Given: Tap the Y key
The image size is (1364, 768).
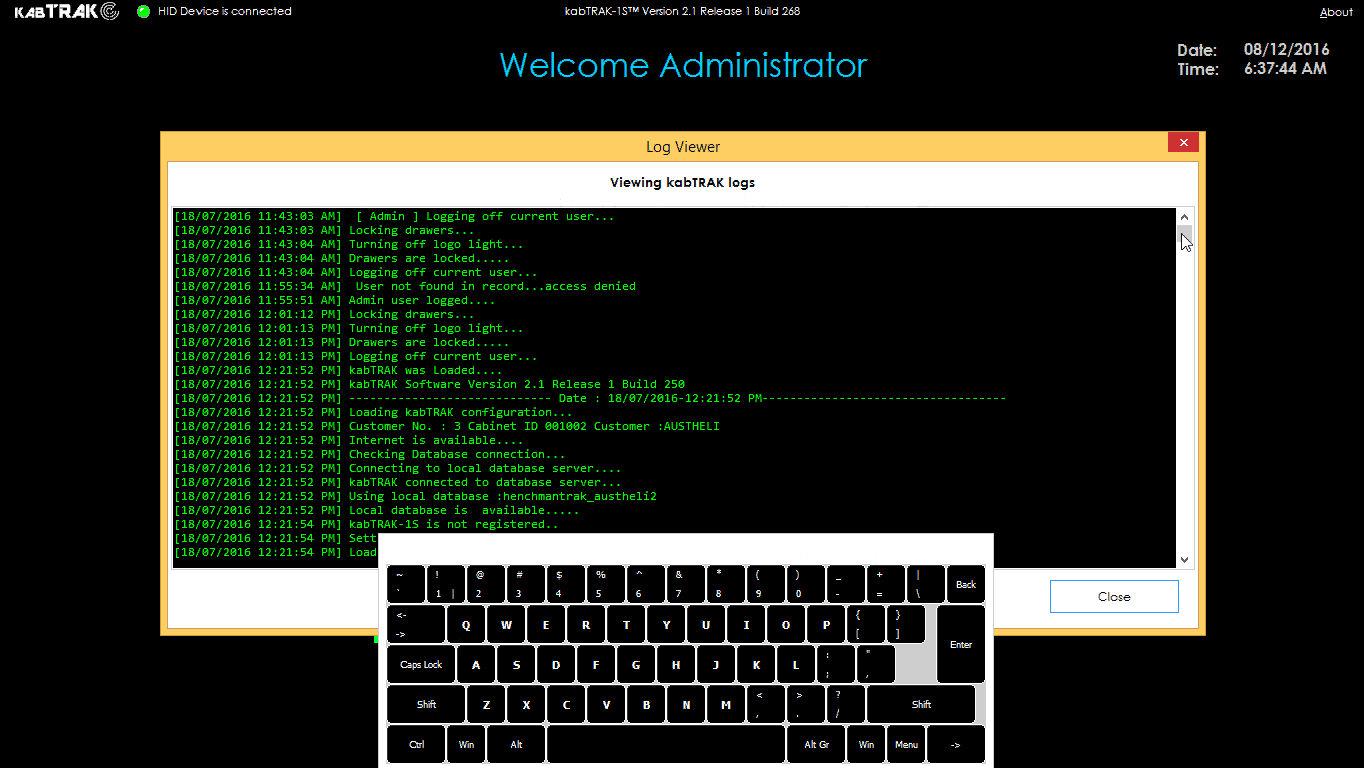Looking at the screenshot, I should 666,624.
